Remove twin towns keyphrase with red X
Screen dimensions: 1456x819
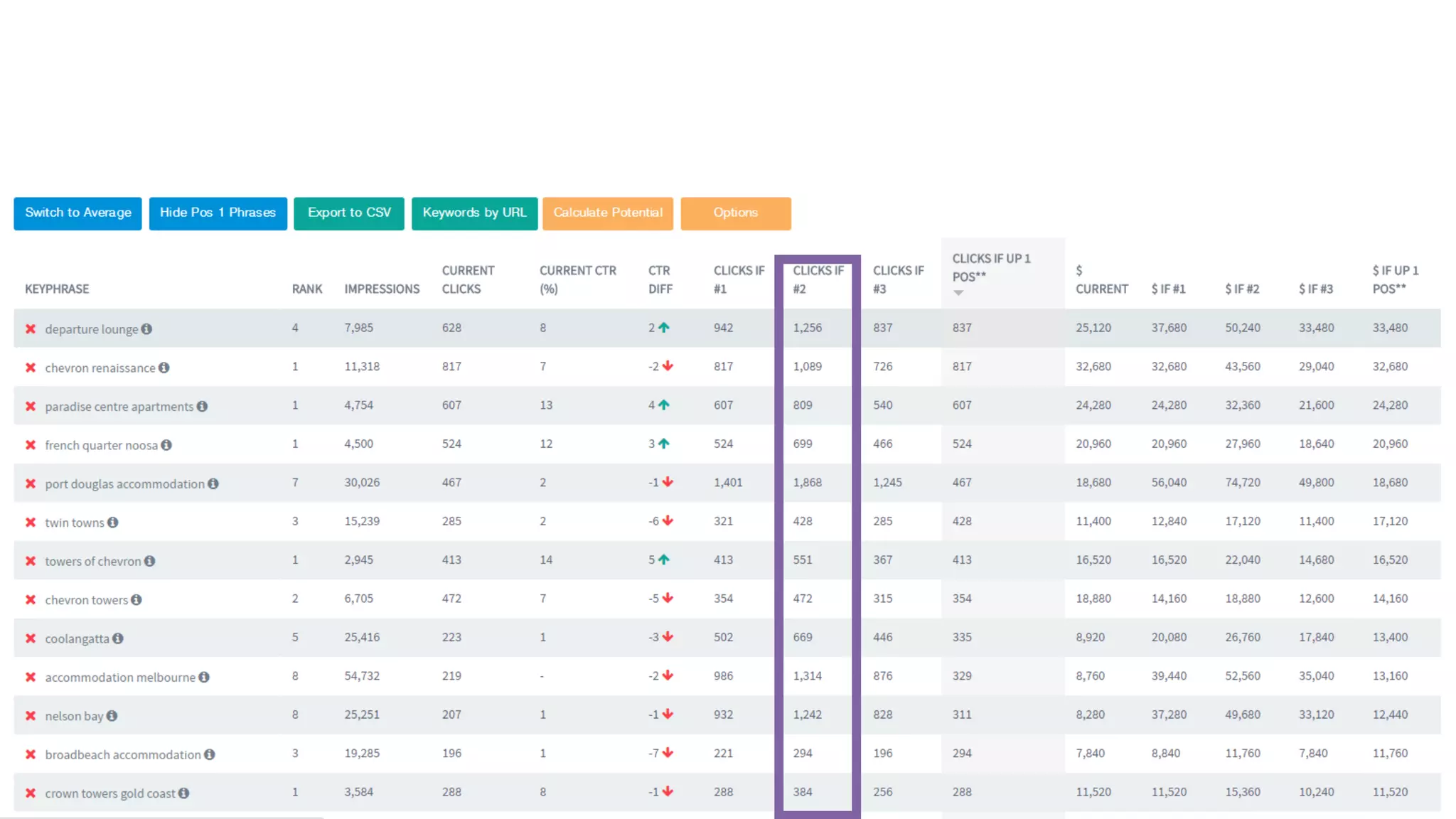tap(31, 523)
